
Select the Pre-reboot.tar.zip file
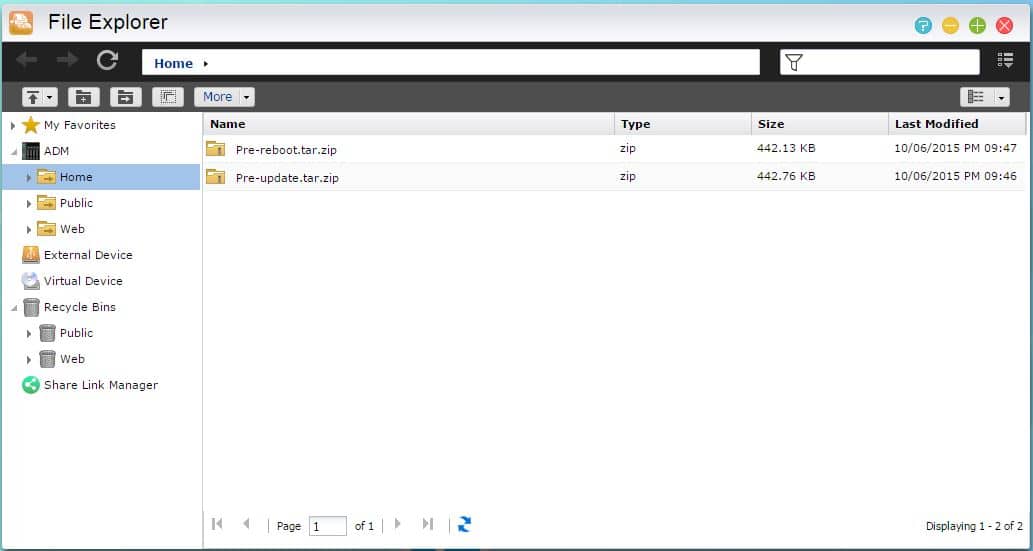coord(286,149)
